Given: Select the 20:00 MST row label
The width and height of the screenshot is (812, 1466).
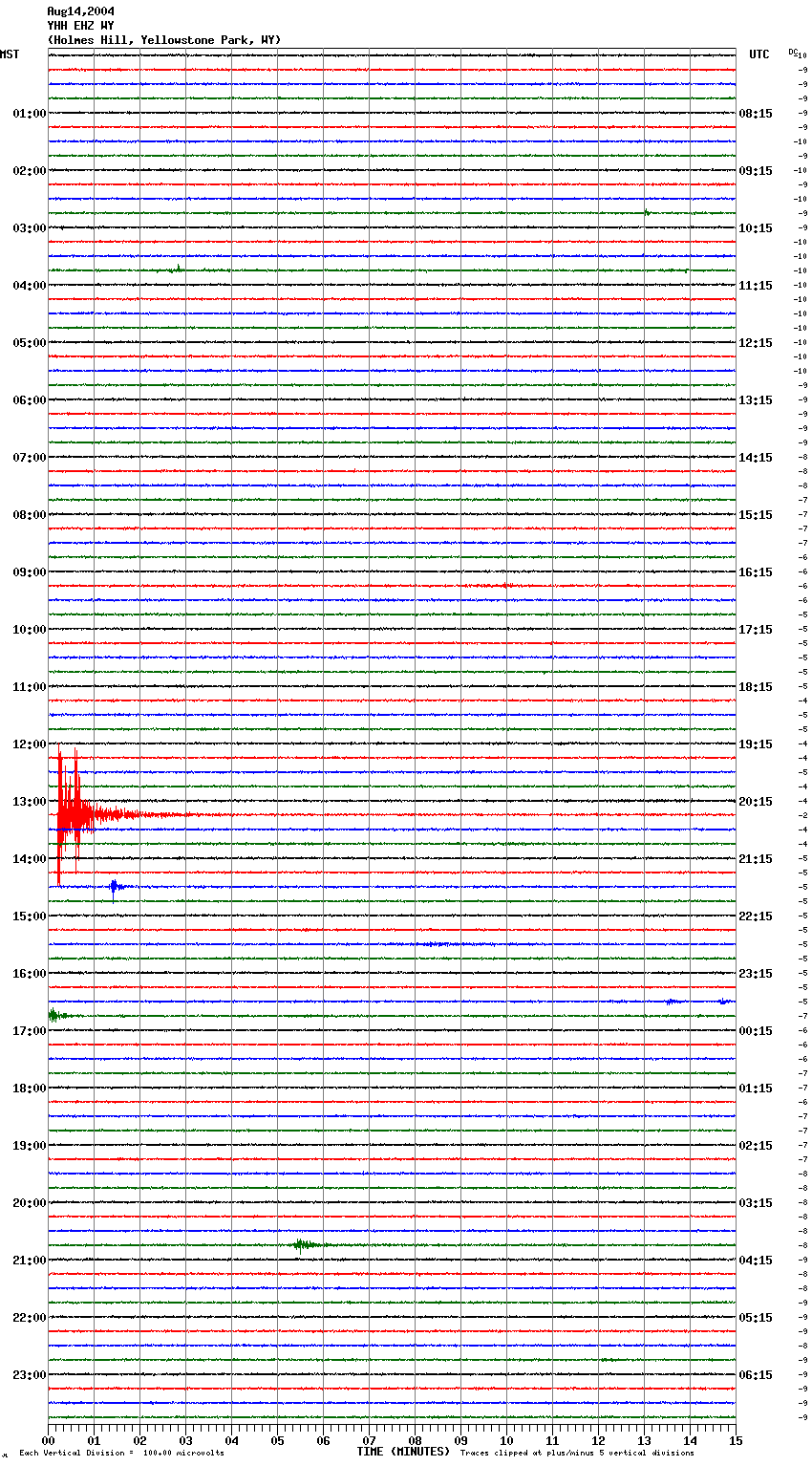Looking at the screenshot, I should 29,1203.
